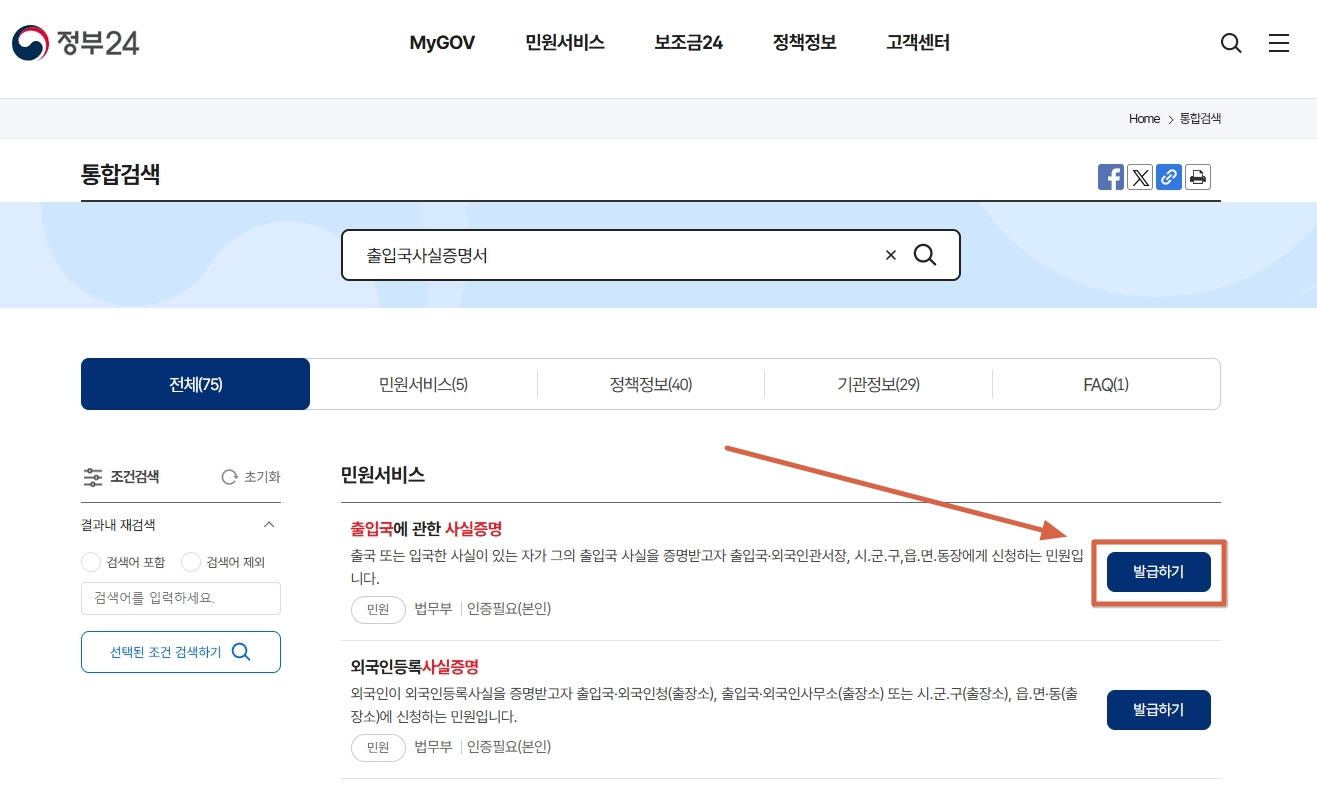Switch to the 정책정보(40) tab
1317x788 pixels.
coord(651,384)
